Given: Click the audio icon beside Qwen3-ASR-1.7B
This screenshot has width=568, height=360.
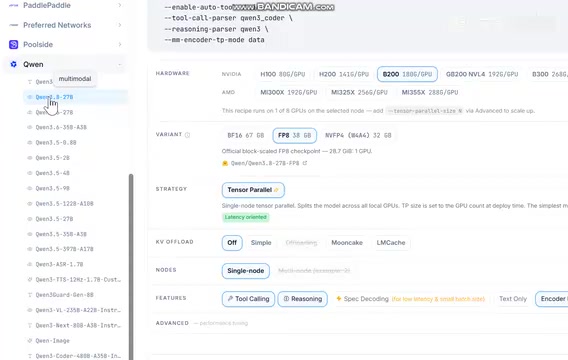Looking at the screenshot, I should pos(30,264).
